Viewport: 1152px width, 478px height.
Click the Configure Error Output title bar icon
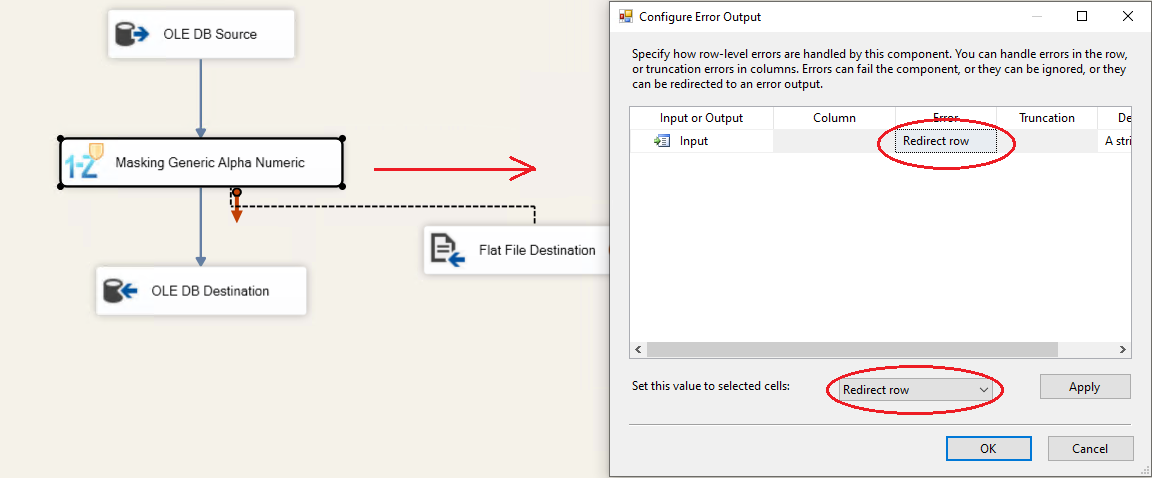[x=626, y=17]
